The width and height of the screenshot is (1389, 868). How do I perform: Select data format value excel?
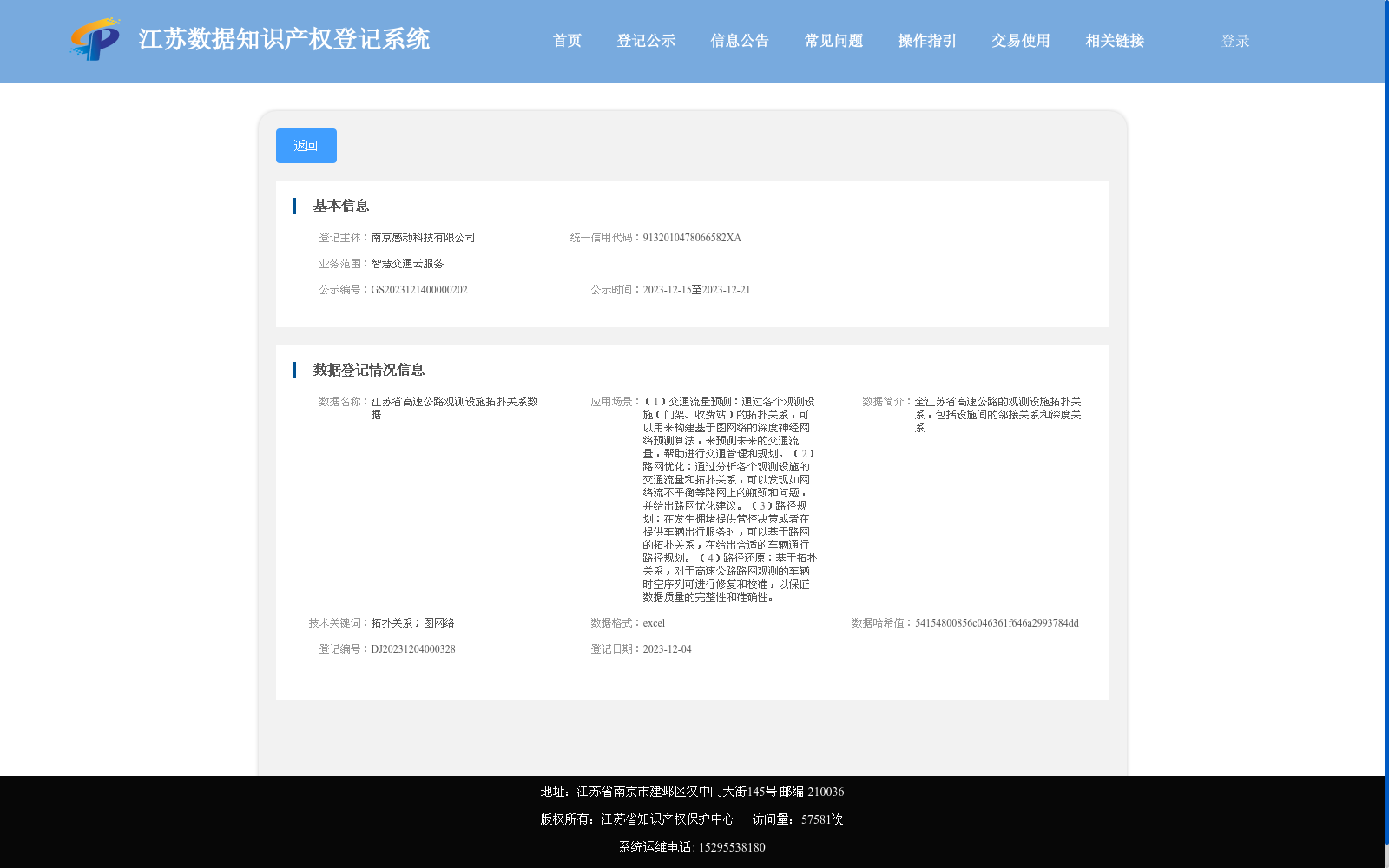(654, 623)
